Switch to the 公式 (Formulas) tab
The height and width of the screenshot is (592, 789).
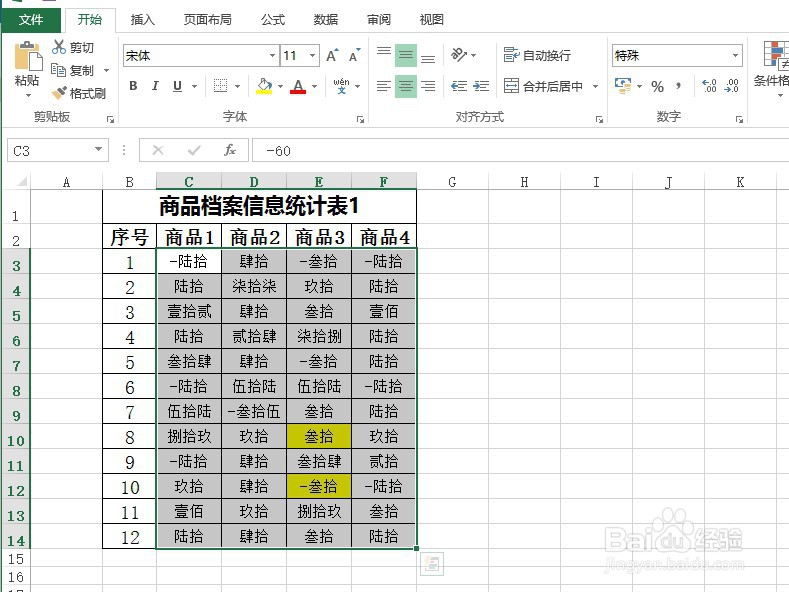tap(273, 20)
